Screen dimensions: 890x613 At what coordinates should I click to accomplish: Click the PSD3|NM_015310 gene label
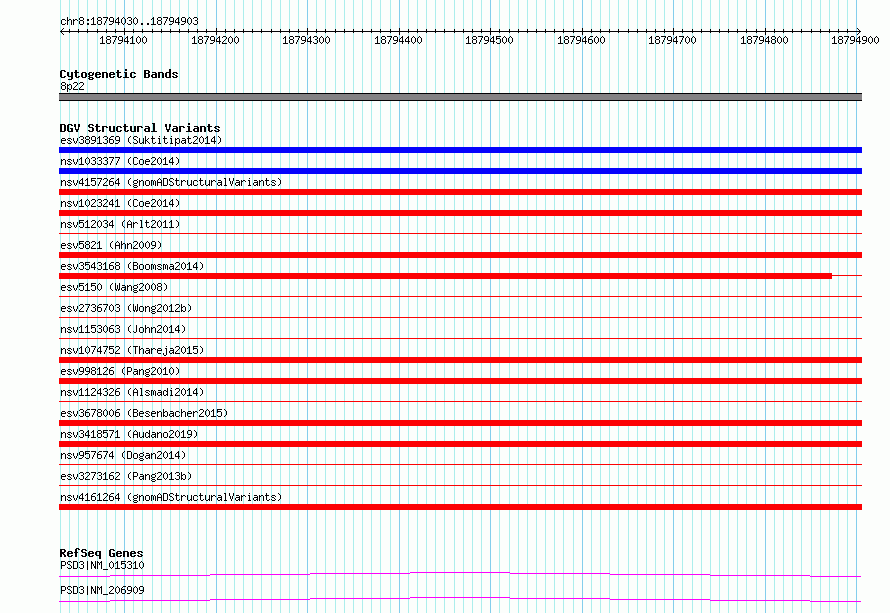(102, 565)
